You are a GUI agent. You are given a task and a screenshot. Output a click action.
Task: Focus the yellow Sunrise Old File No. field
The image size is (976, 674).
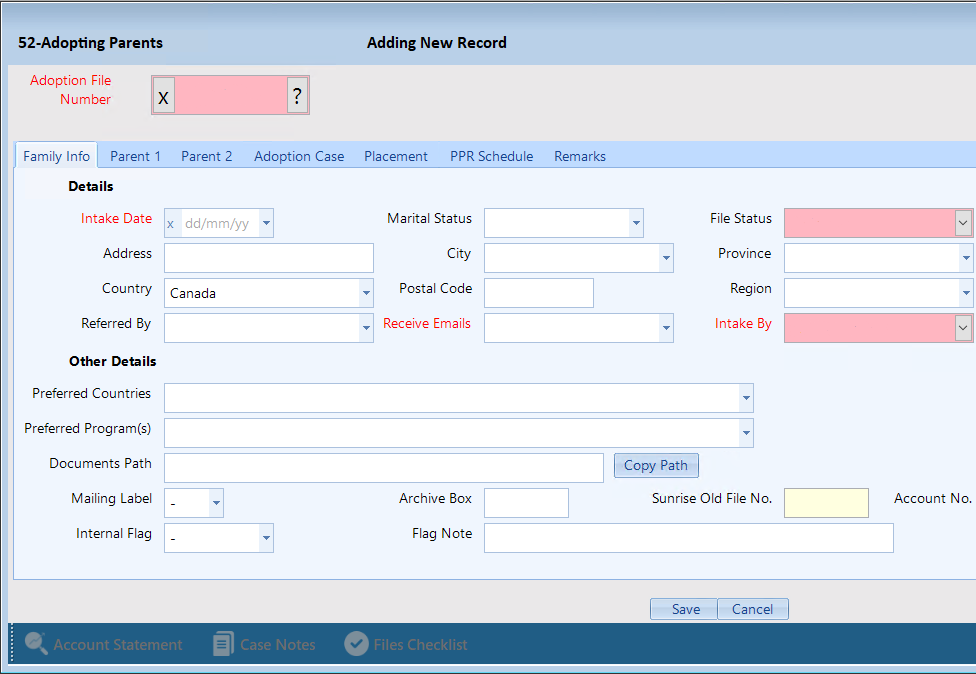coord(825,503)
